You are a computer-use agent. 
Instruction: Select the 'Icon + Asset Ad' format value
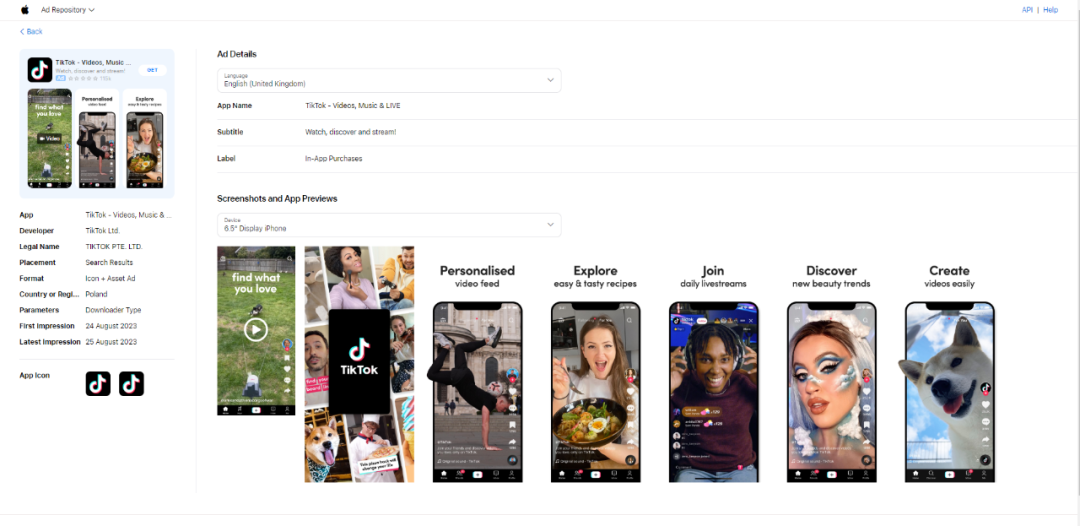(110, 278)
